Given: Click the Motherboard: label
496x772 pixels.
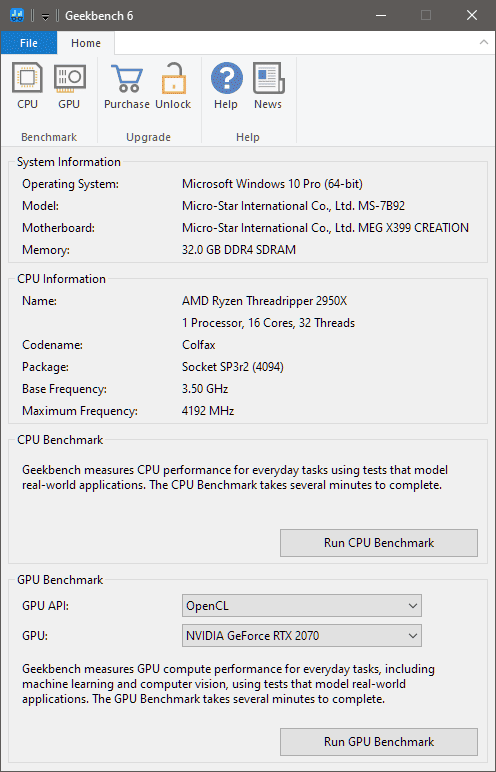Looking at the screenshot, I should pyautogui.click(x=58, y=228).
